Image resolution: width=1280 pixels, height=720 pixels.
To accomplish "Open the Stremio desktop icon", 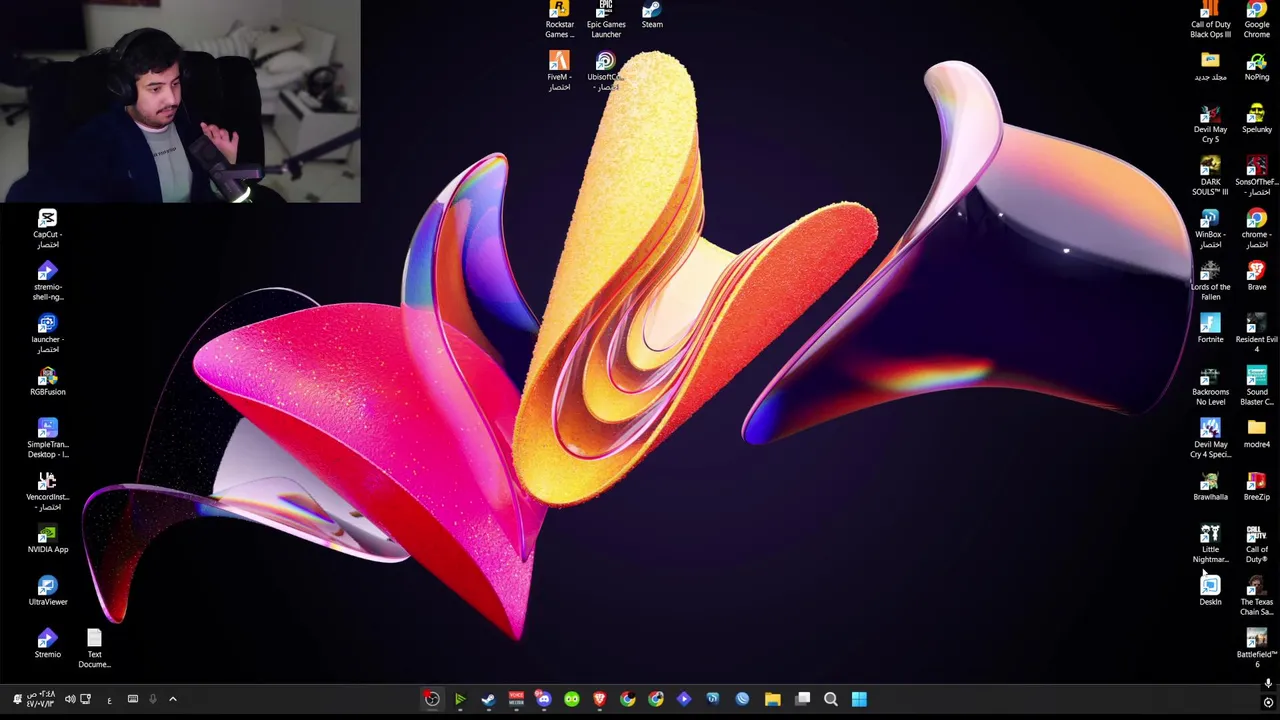I will pos(47,644).
